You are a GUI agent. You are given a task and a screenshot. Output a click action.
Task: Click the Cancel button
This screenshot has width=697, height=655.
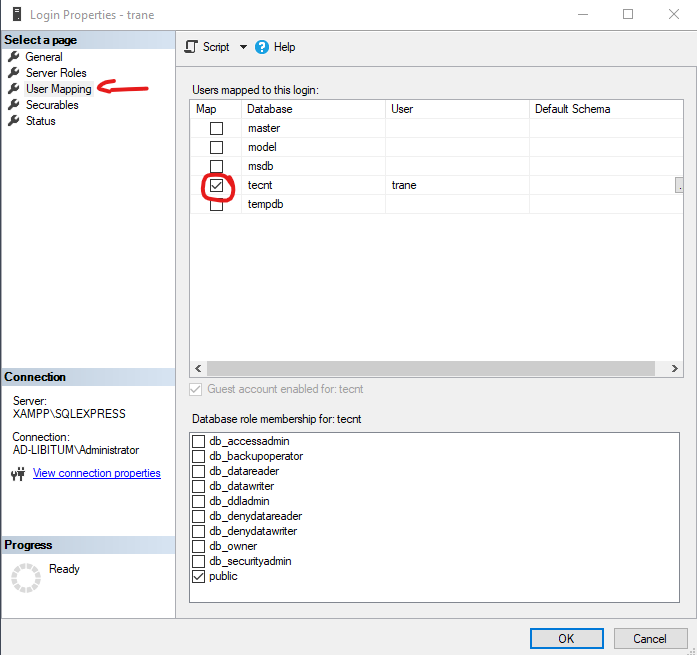point(649,638)
